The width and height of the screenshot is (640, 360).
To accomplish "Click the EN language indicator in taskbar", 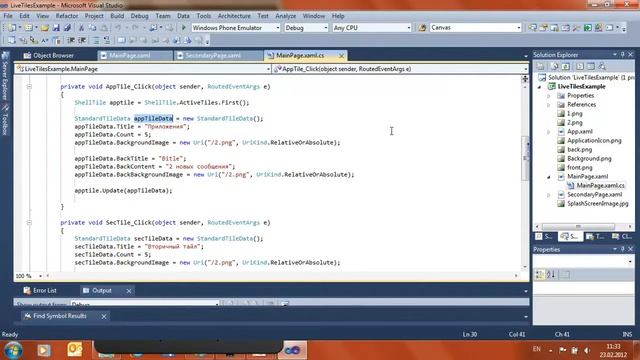I will click(537, 349).
